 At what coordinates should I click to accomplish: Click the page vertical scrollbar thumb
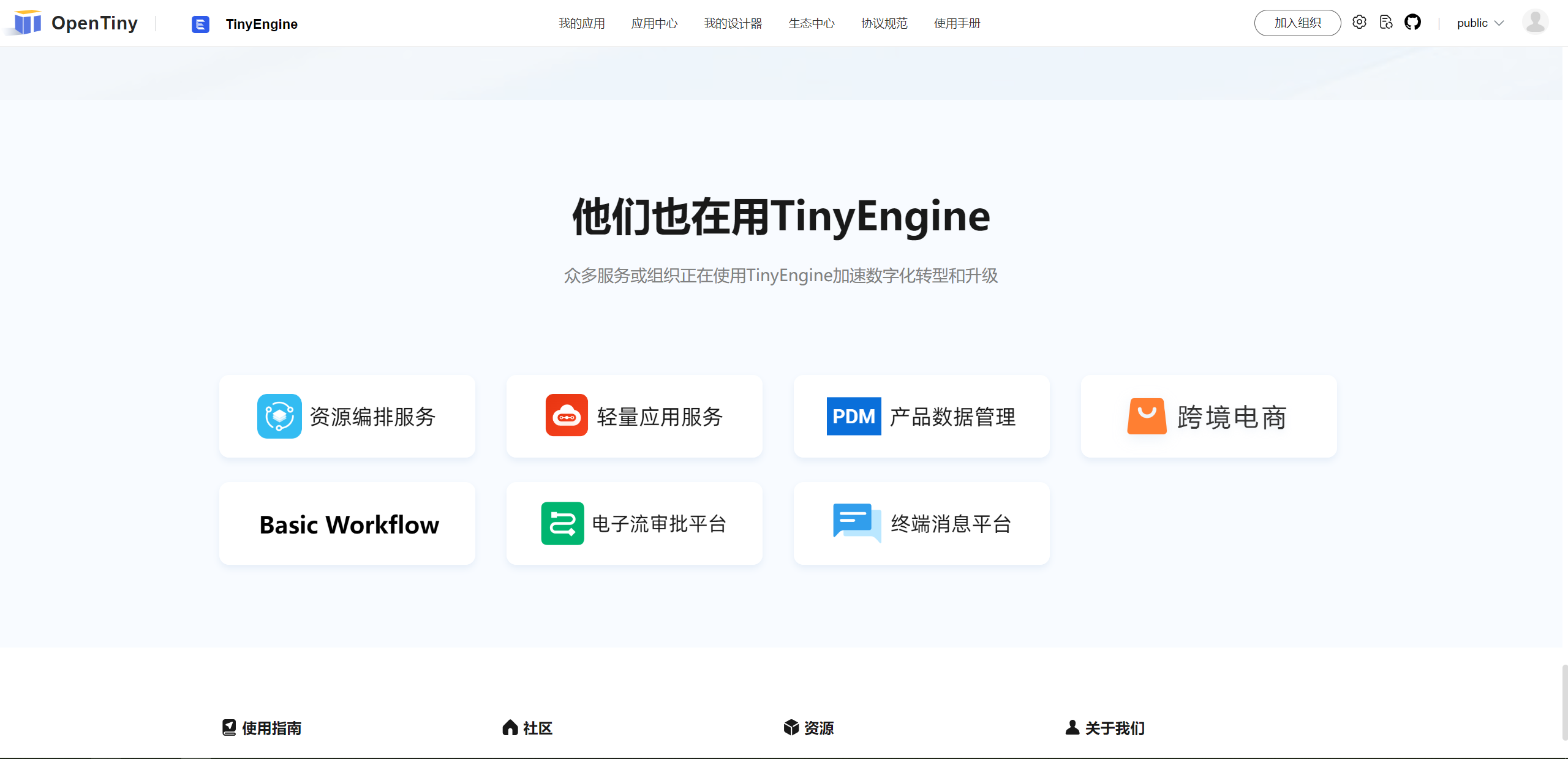[x=1564, y=701]
